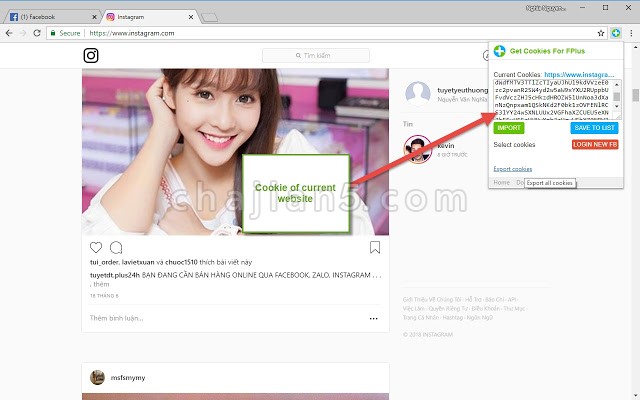Open the Export cookies link
This screenshot has height=400, width=640.
pyautogui.click(x=513, y=169)
